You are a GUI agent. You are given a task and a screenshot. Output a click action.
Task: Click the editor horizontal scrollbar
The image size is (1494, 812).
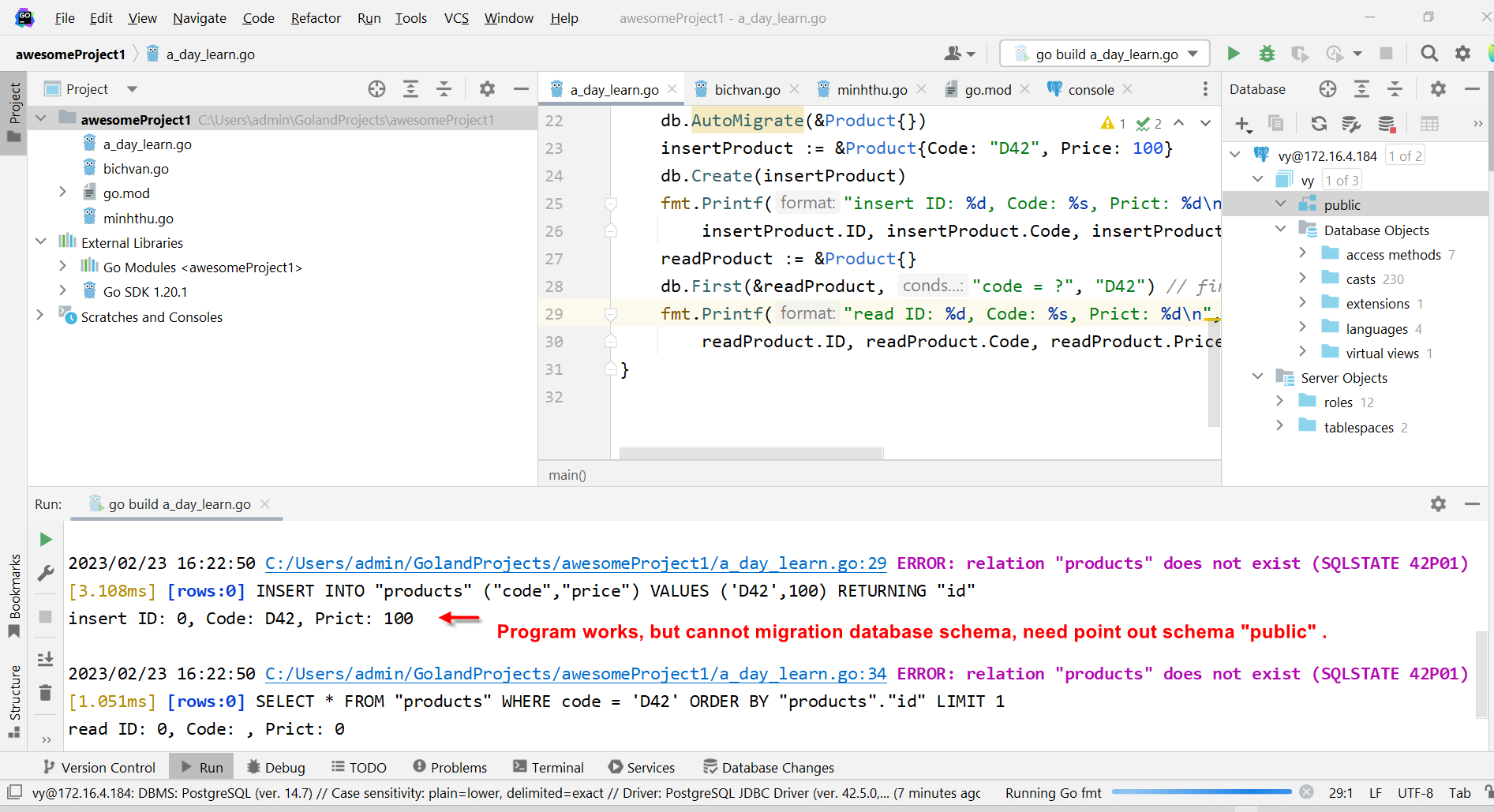coord(750,453)
